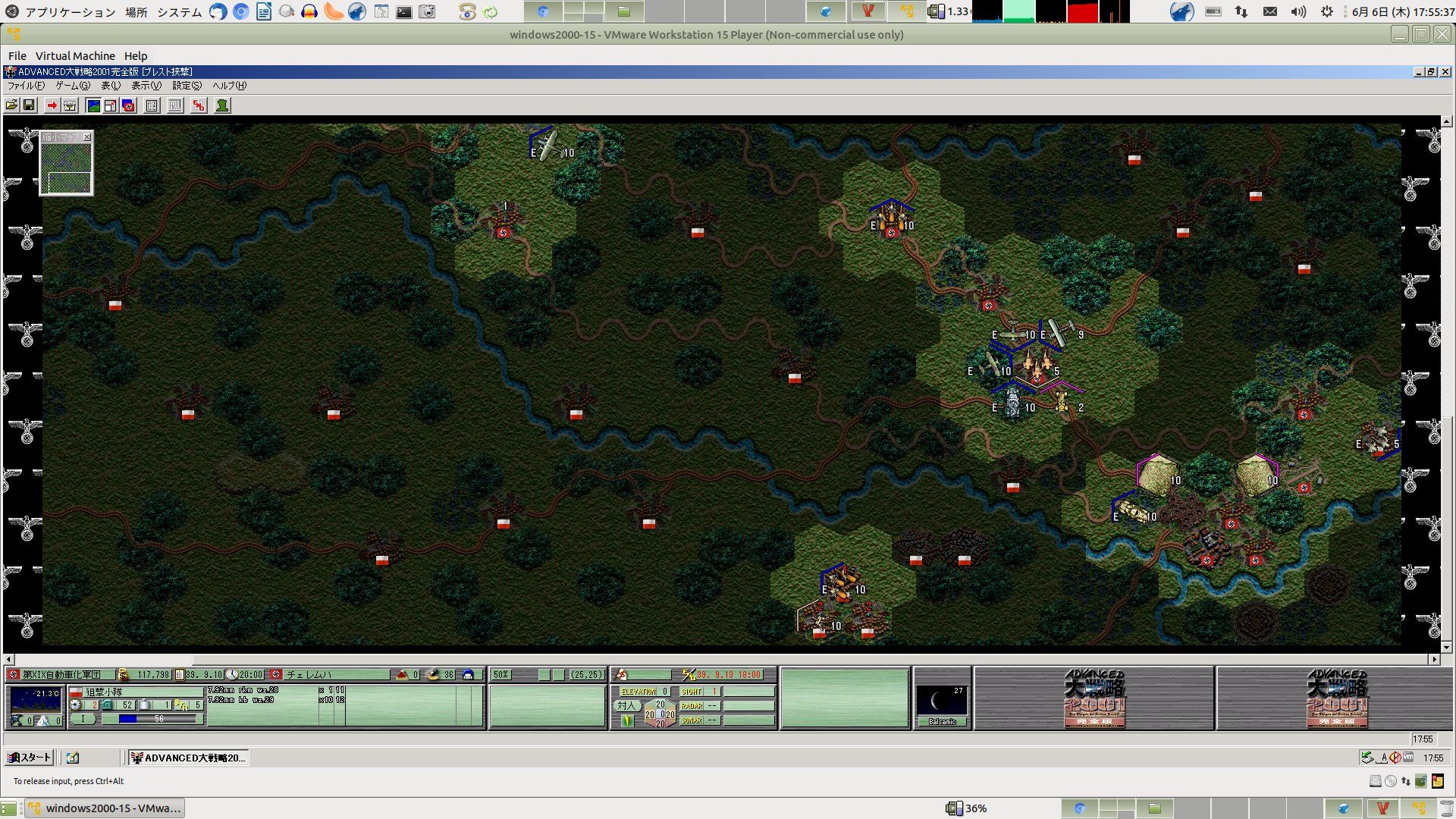Open VMware File menu
Image resolution: width=1456 pixels, height=819 pixels.
(x=17, y=56)
